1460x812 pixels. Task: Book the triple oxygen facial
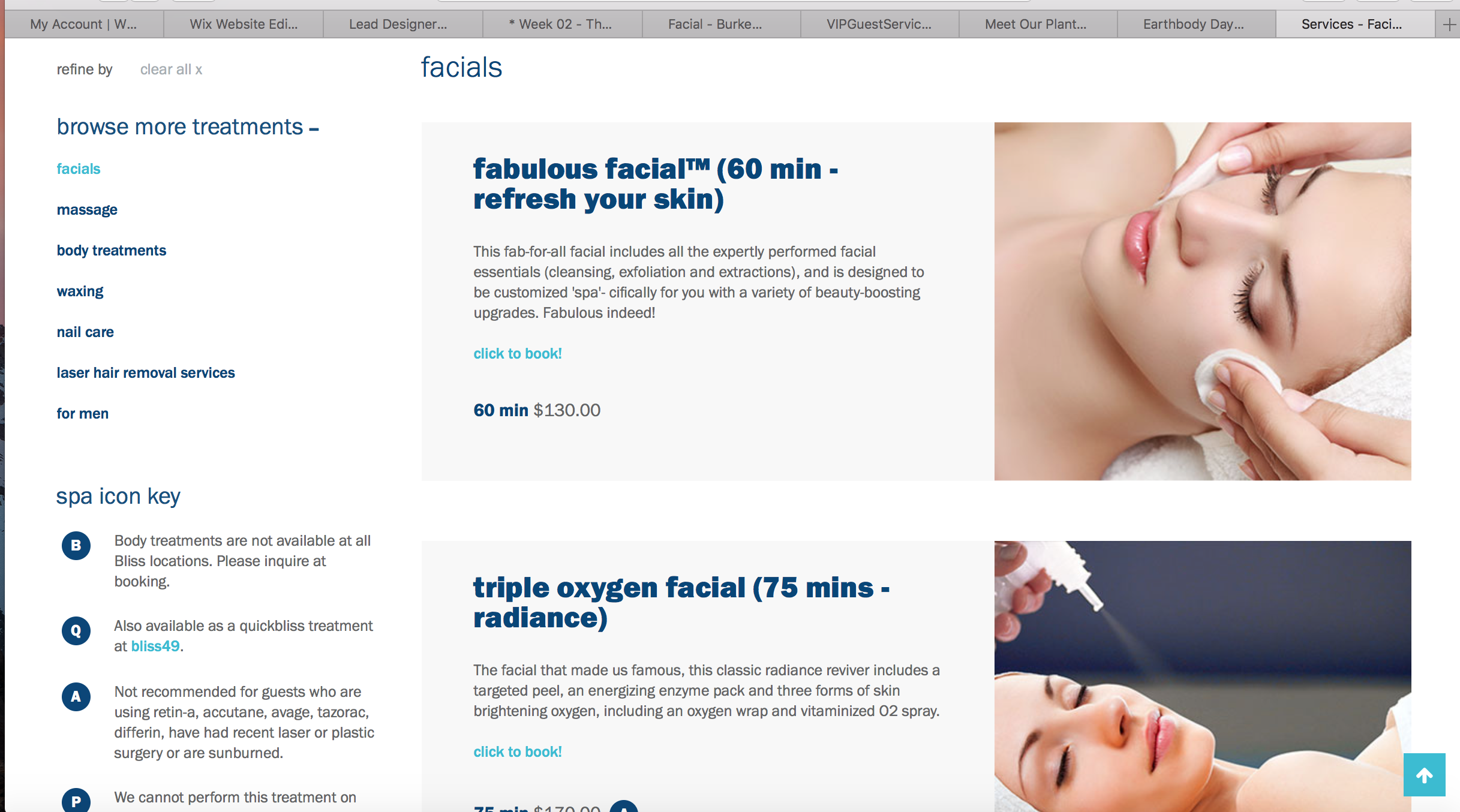pyautogui.click(x=518, y=752)
